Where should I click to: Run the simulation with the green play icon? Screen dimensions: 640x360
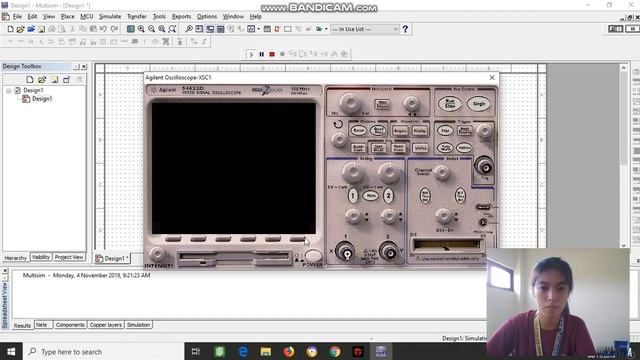coord(251,54)
